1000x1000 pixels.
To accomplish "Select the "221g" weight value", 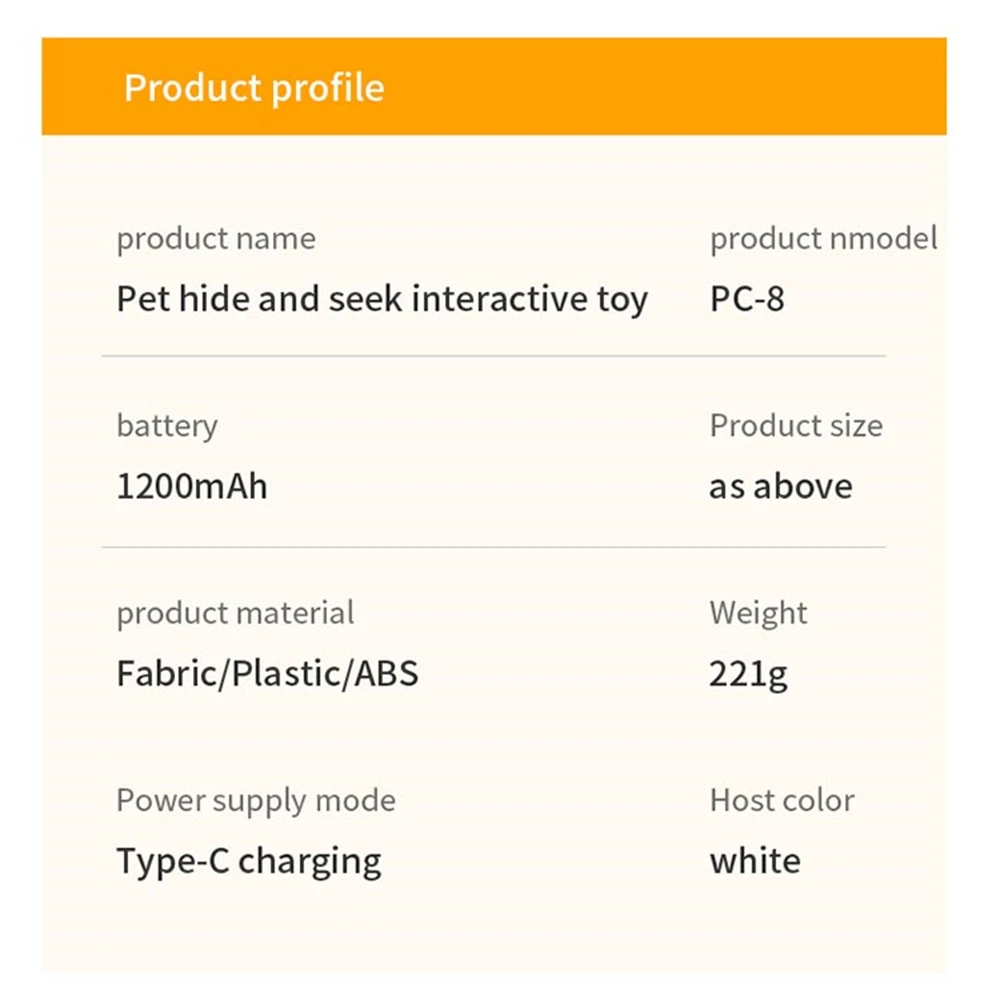I will [x=748, y=674].
